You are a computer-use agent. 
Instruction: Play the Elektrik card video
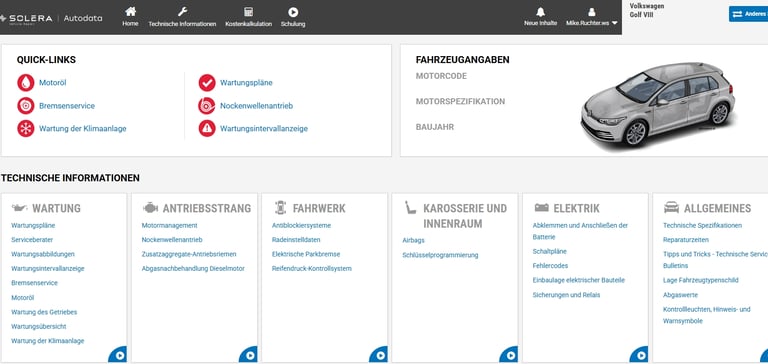[640, 355]
